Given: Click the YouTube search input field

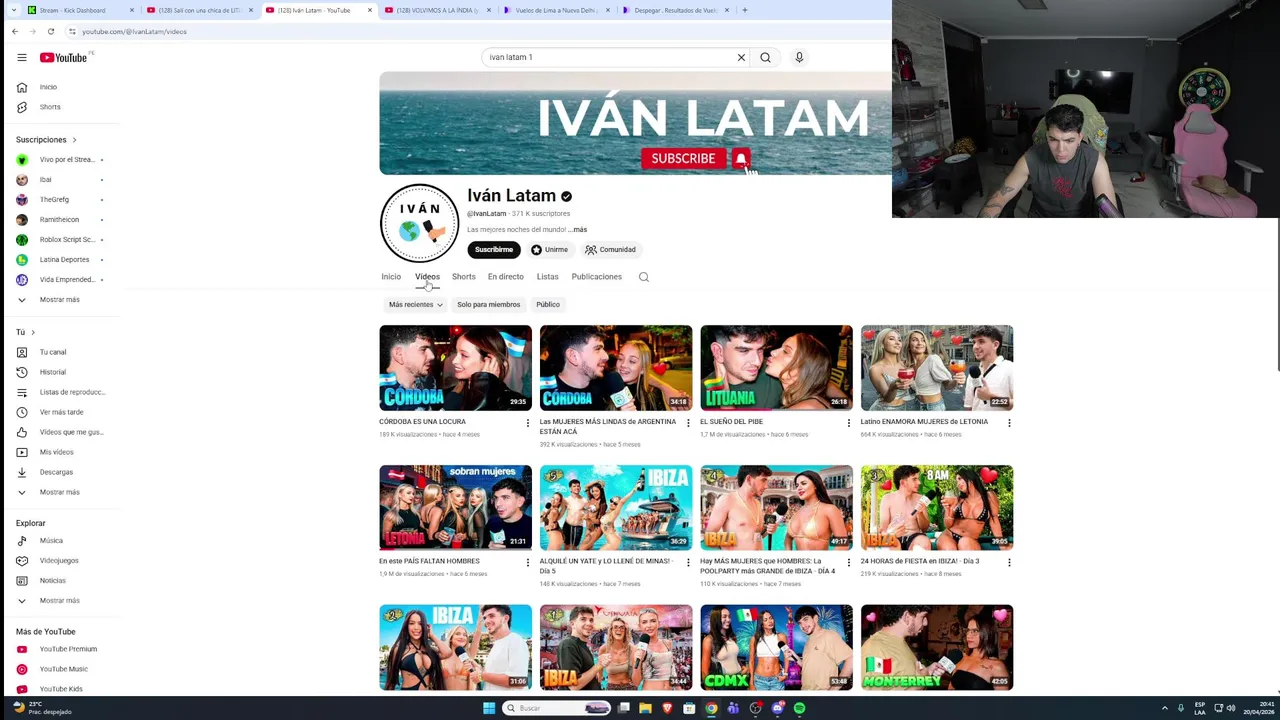Looking at the screenshot, I should point(608,57).
